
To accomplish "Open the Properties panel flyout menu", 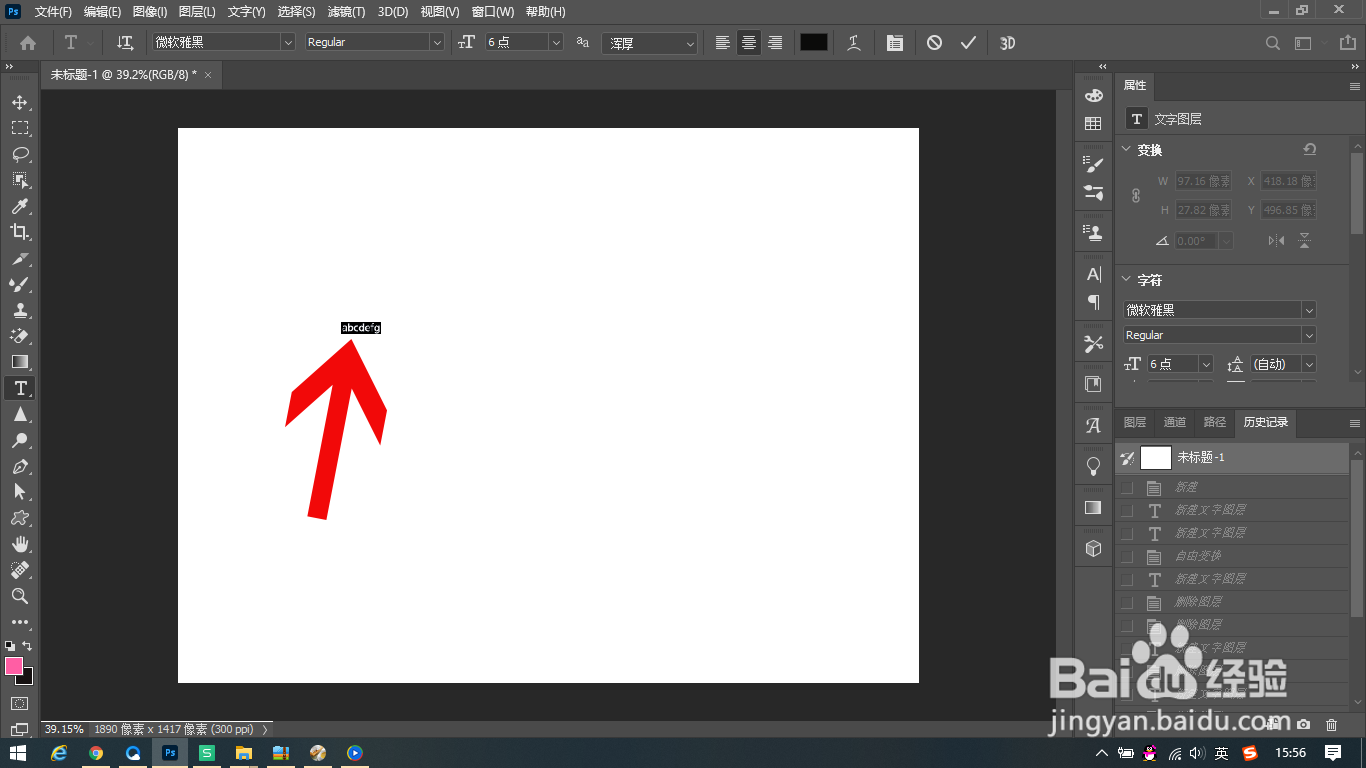I will [x=1355, y=86].
